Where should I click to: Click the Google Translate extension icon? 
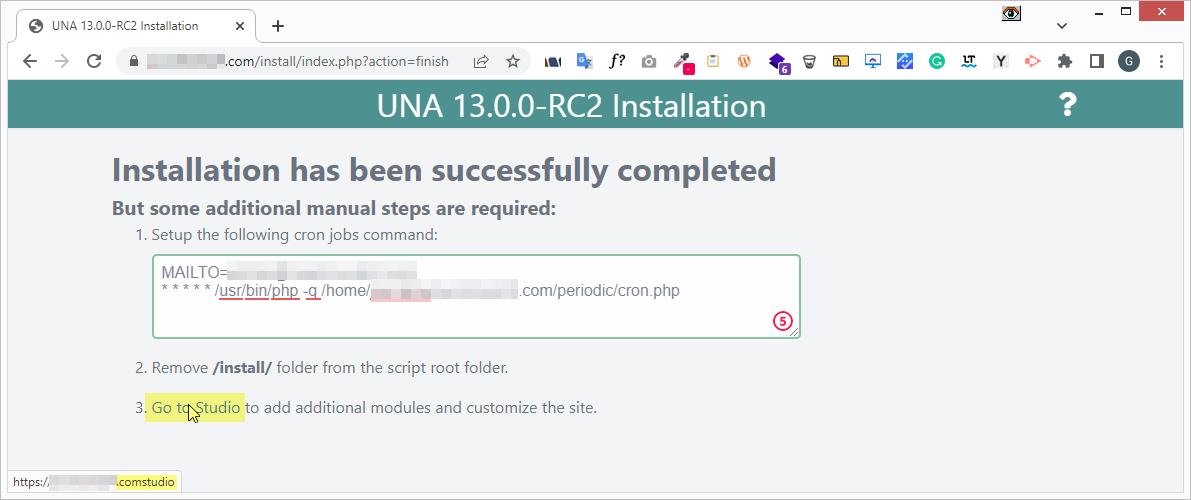[x=585, y=61]
